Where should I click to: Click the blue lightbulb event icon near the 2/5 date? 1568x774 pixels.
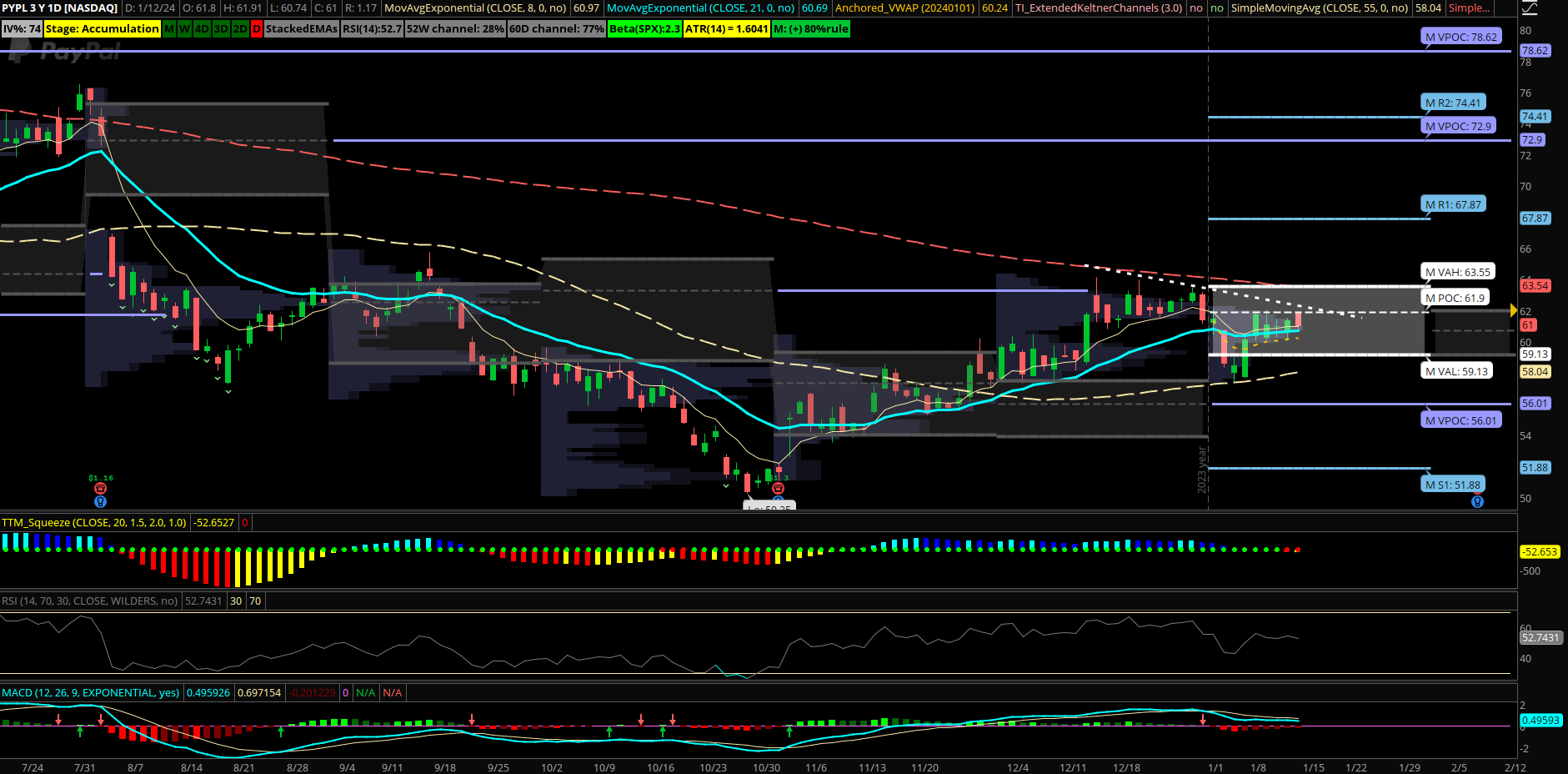[x=1477, y=502]
